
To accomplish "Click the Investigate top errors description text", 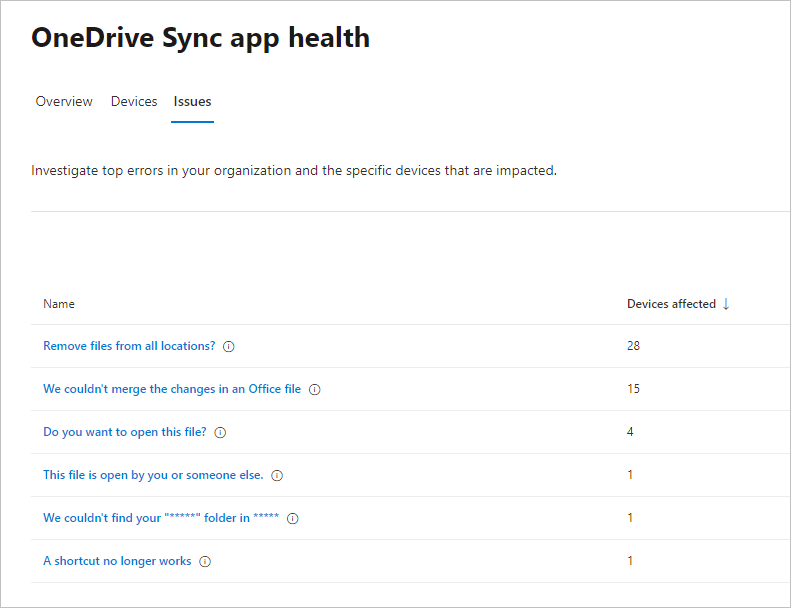I will pos(294,171).
